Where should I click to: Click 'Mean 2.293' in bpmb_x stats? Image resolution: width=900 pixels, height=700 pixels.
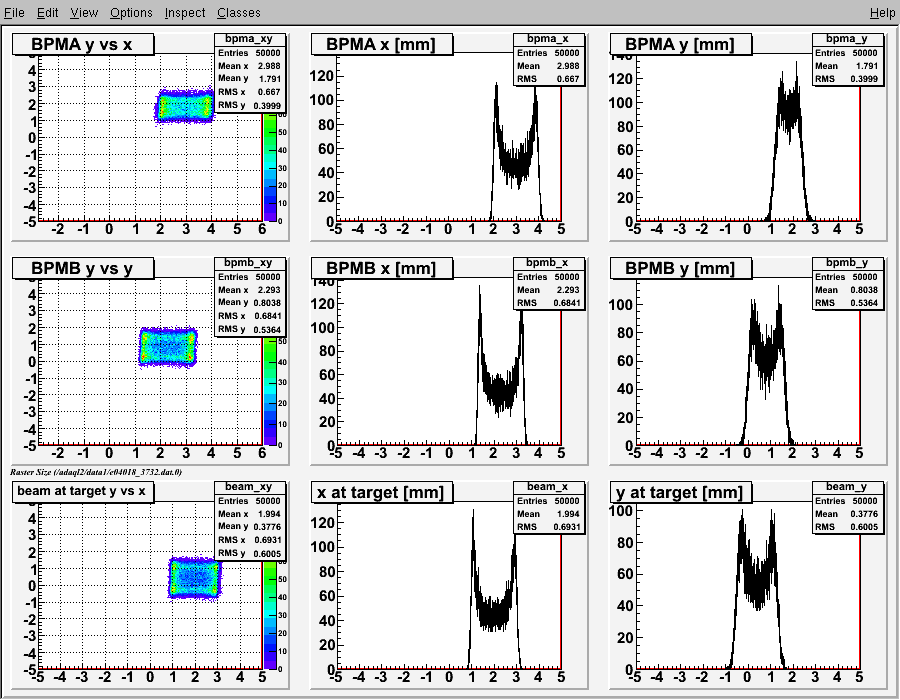tap(548, 290)
